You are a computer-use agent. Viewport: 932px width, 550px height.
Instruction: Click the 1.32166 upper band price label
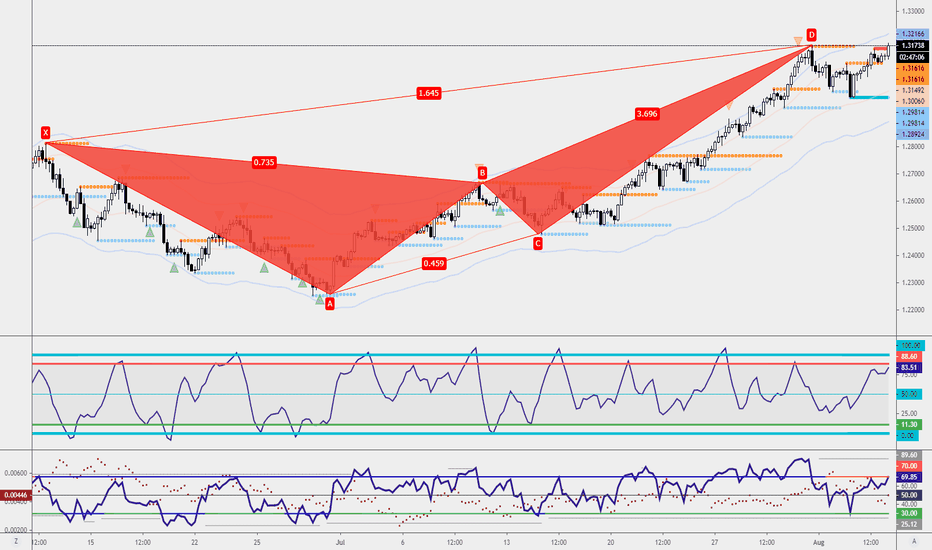(913, 34)
